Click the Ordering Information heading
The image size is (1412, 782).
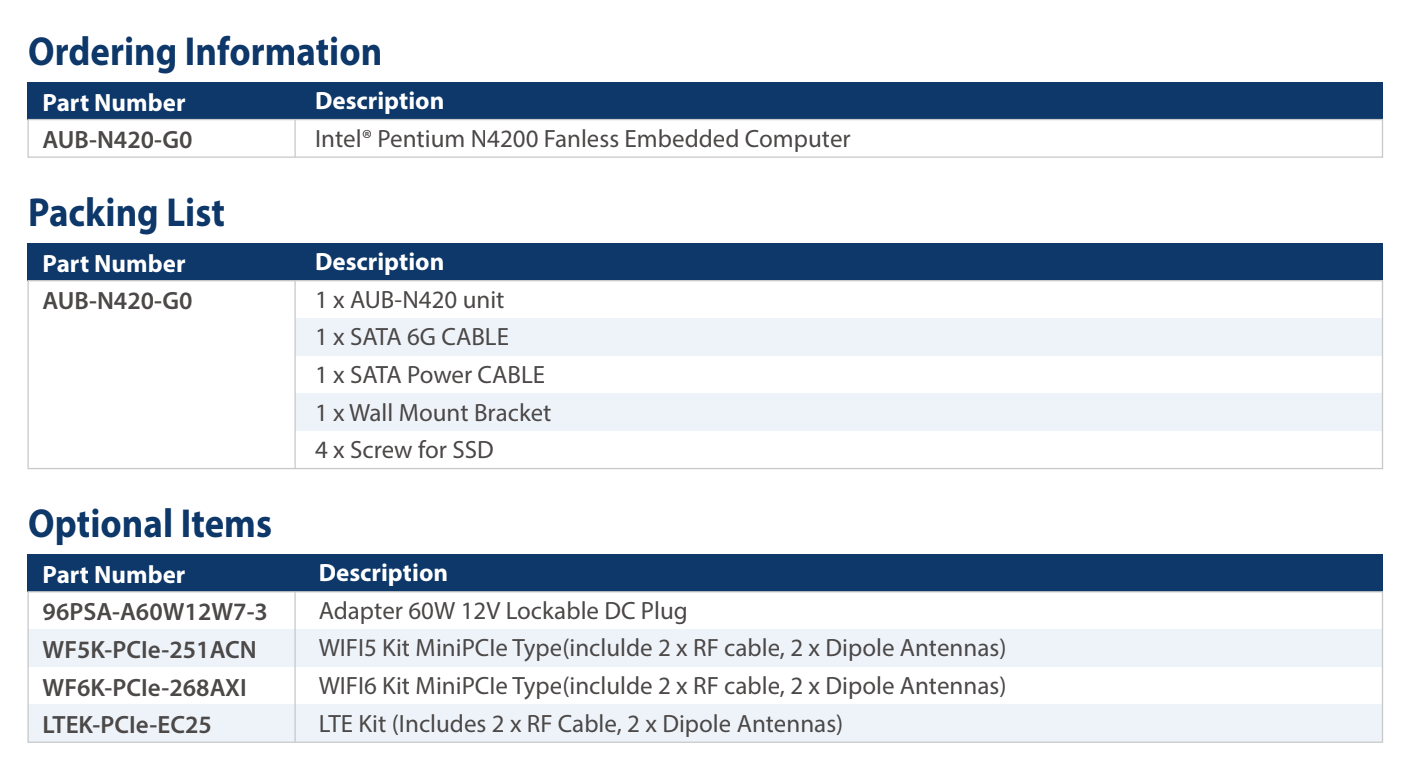coord(205,52)
